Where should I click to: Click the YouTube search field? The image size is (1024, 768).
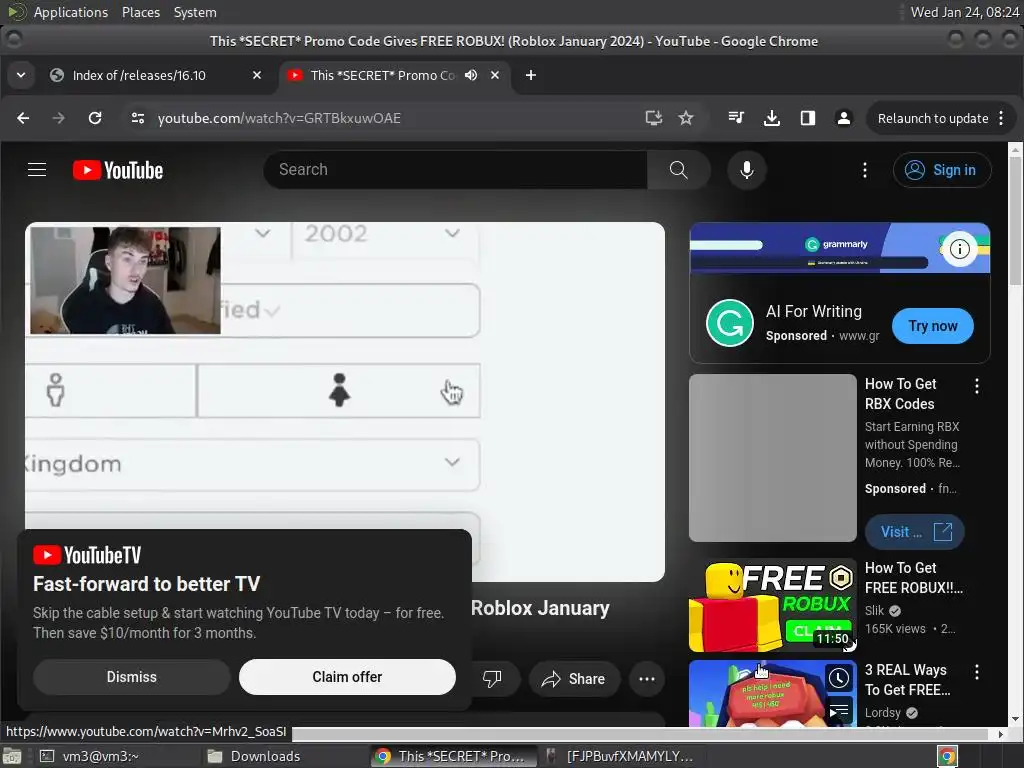[455, 170]
